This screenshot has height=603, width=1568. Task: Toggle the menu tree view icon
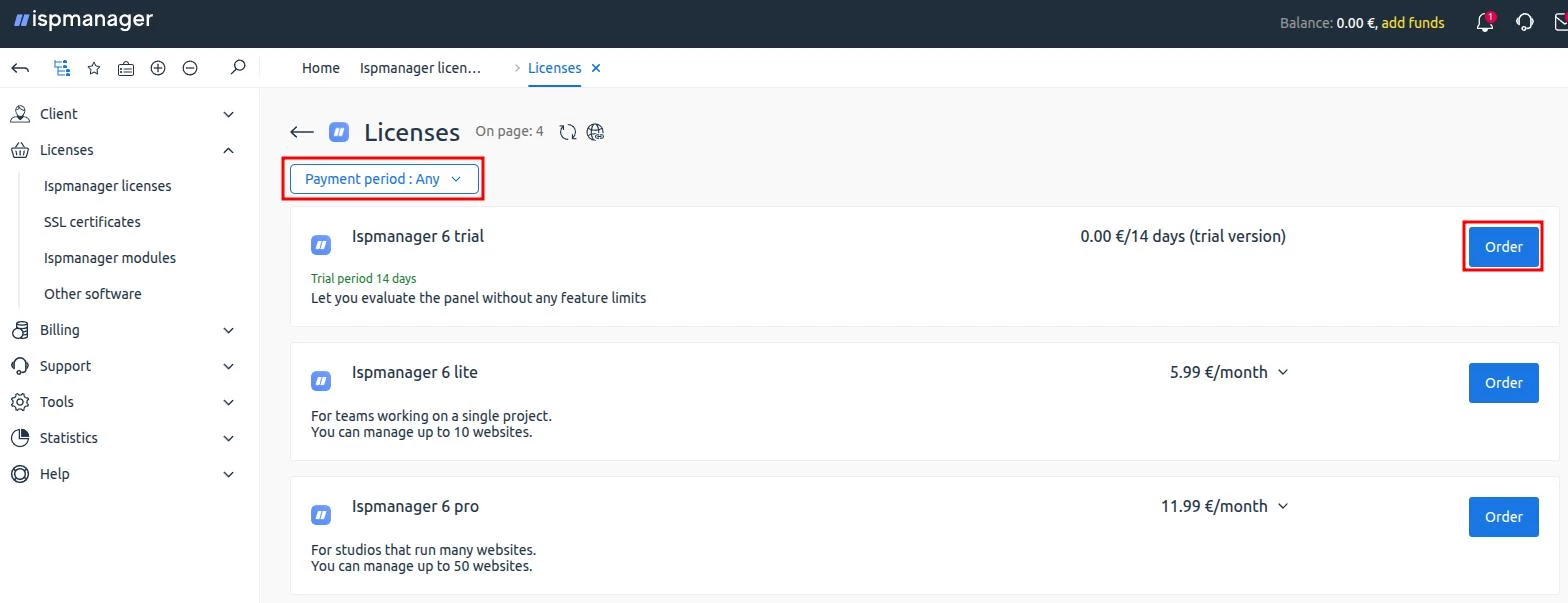pos(62,68)
